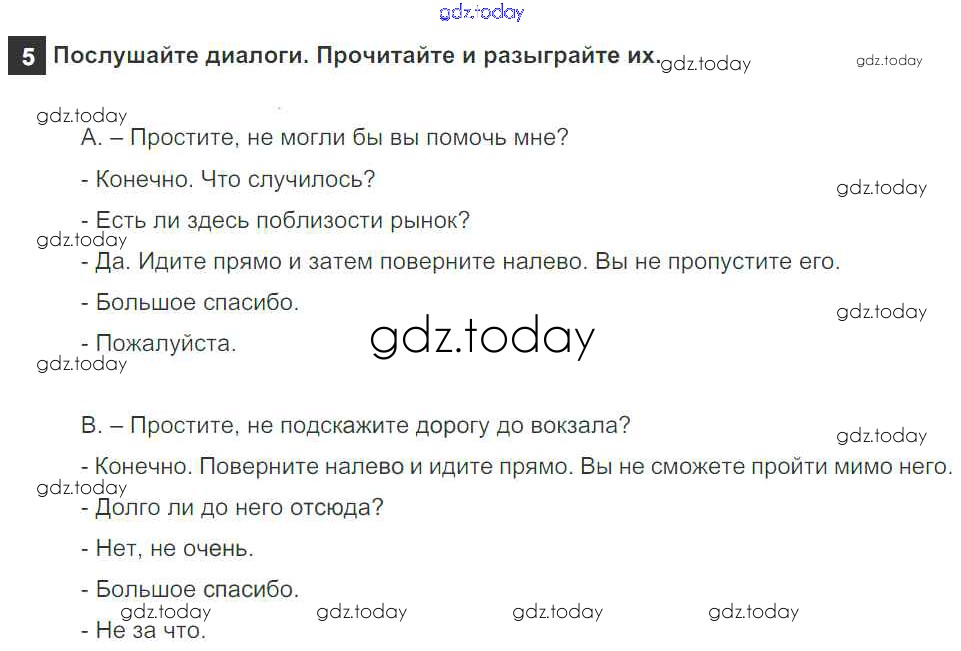The image size is (961, 651).
Task: Click the question "Долго ли до него отсюда?"
Action: tap(233, 507)
